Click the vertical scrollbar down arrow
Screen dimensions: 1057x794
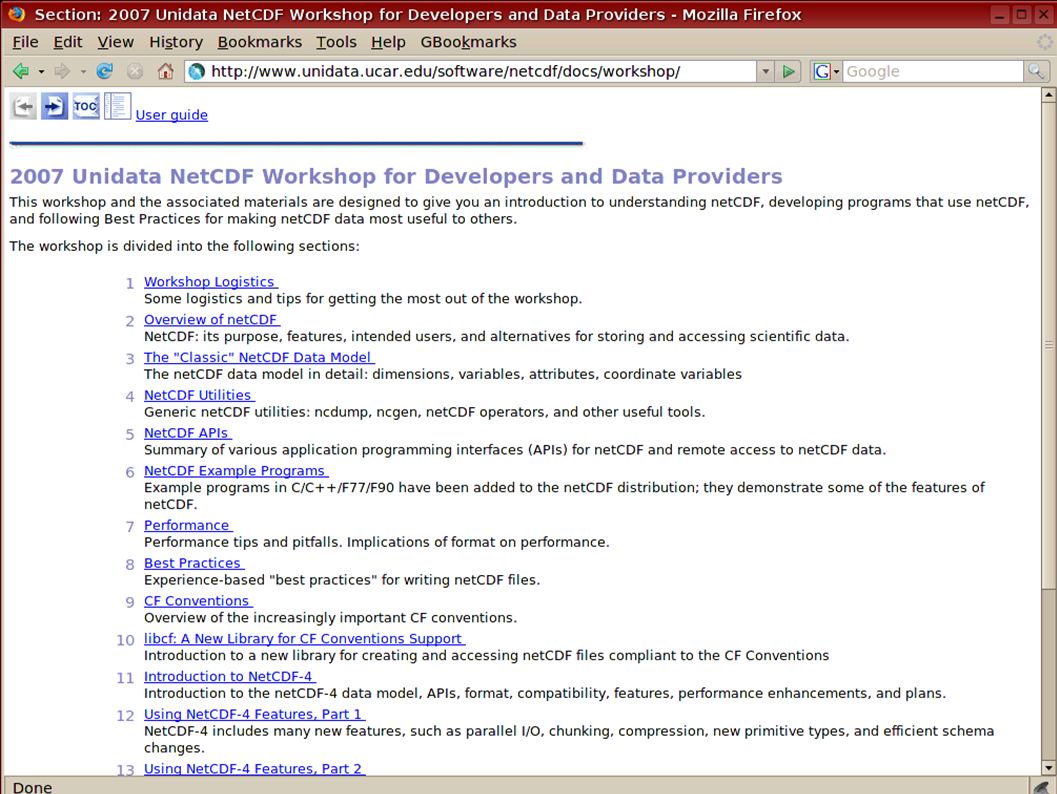1048,768
